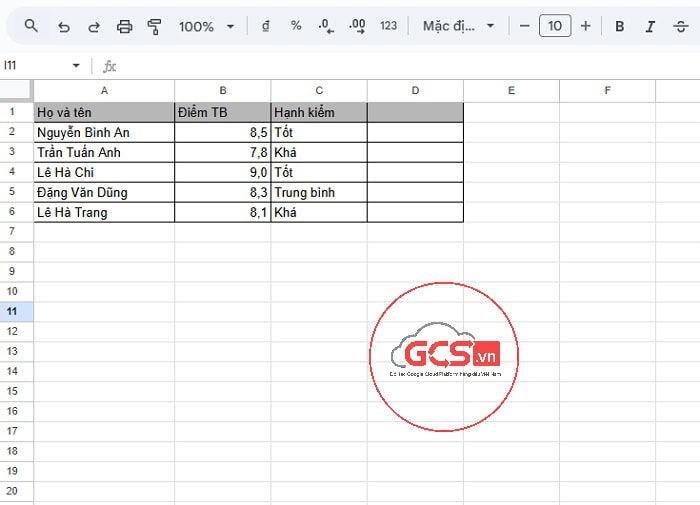This screenshot has width=700, height=505.
Task: Open the 123 number formats menu
Action: 388,26
